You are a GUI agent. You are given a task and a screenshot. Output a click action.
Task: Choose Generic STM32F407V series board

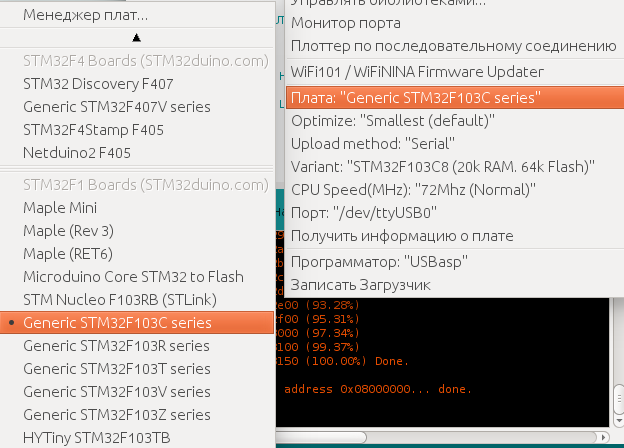(108, 107)
